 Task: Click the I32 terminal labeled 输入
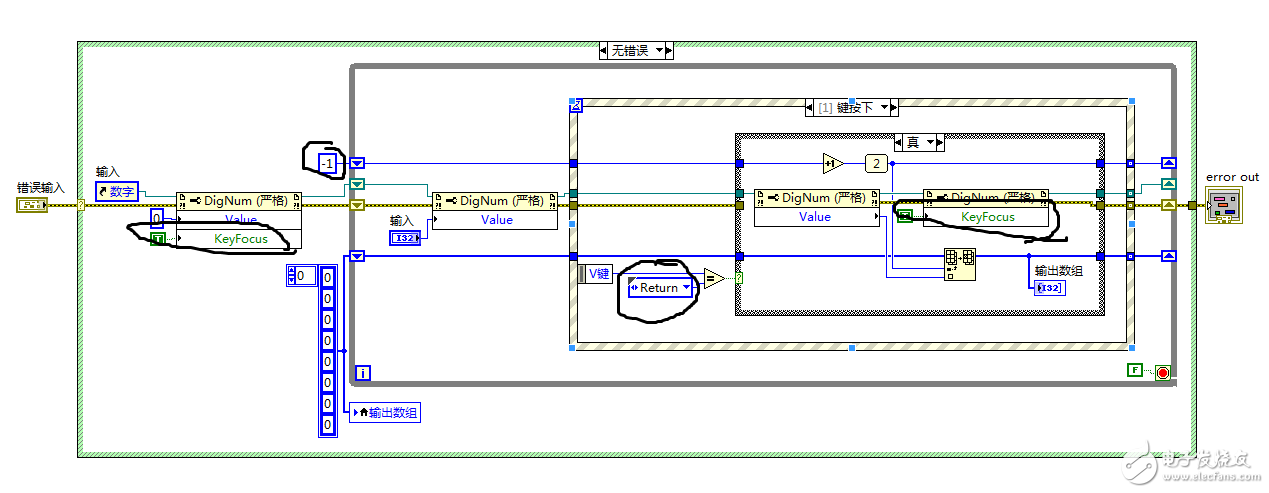click(405, 237)
